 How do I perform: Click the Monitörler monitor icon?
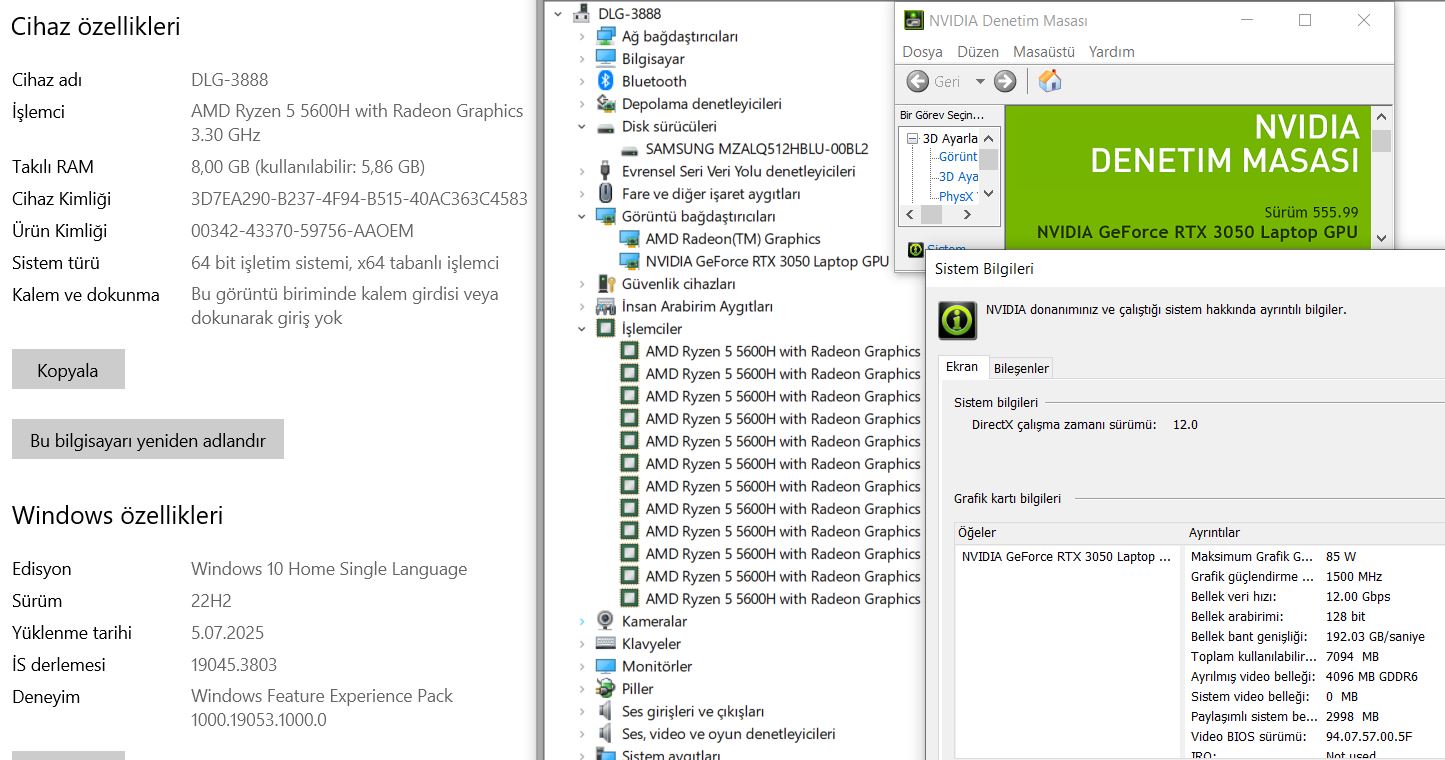tap(605, 666)
